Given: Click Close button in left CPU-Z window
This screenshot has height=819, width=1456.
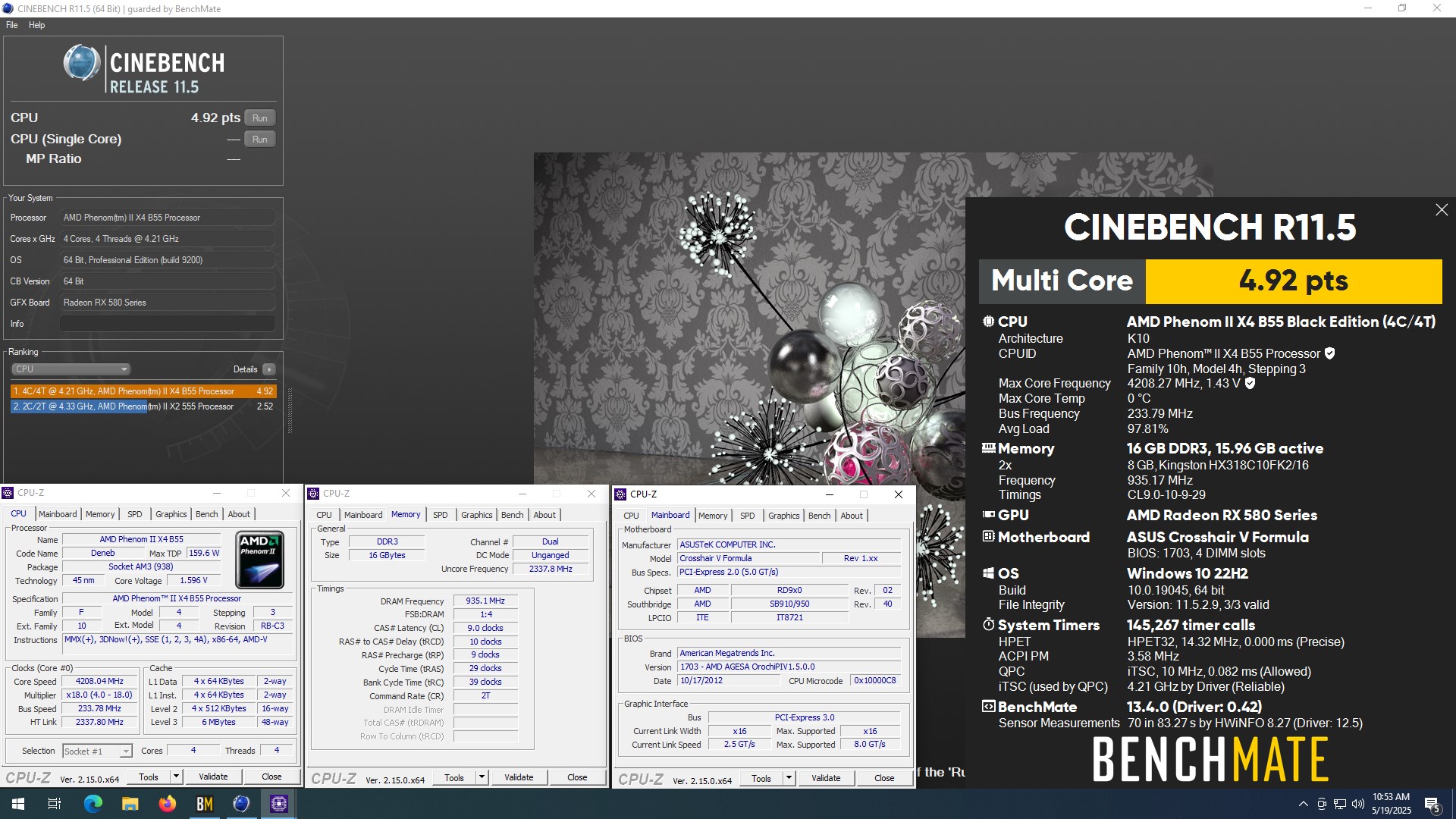Looking at the screenshot, I should (x=271, y=777).
